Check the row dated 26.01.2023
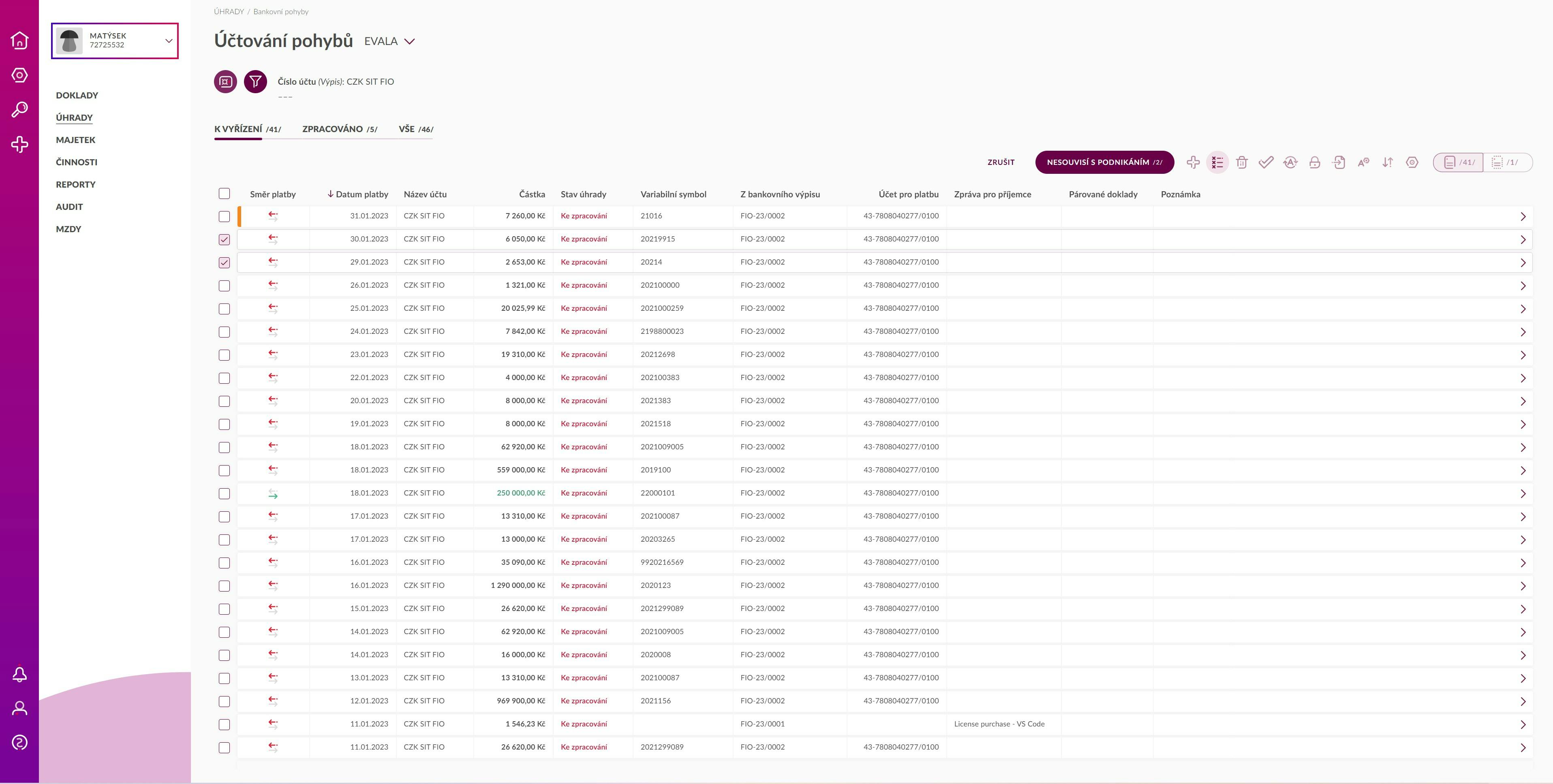The height and width of the screenshot is (784, 1553). (x=224, y=286)
